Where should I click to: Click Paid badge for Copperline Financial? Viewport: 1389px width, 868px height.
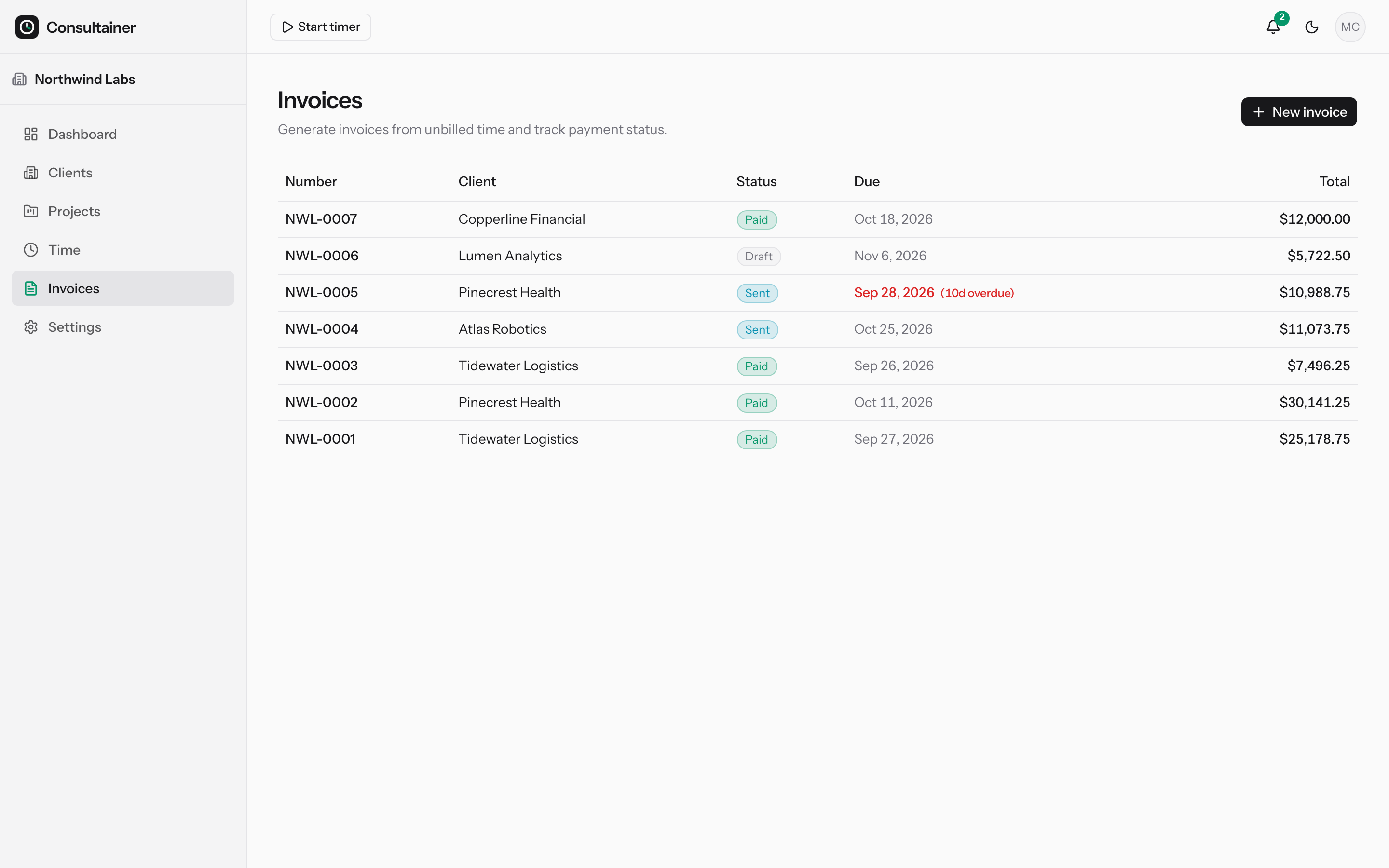point(757,220)
